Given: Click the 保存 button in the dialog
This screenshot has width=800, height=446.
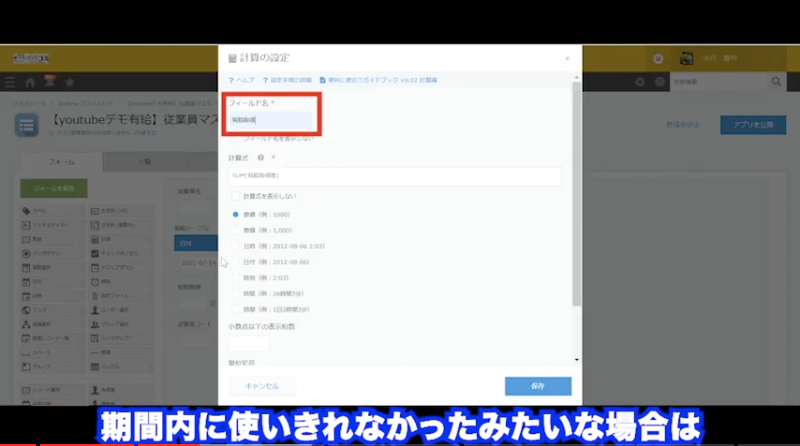Looking at the screenshot, I should click(x=538, y=386).
